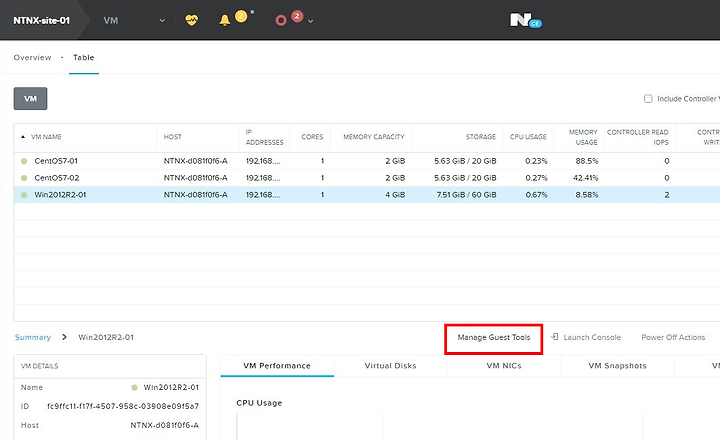The image size is (720, 440).
Task: Click Launch Console link
Action: tap(592, 337)
